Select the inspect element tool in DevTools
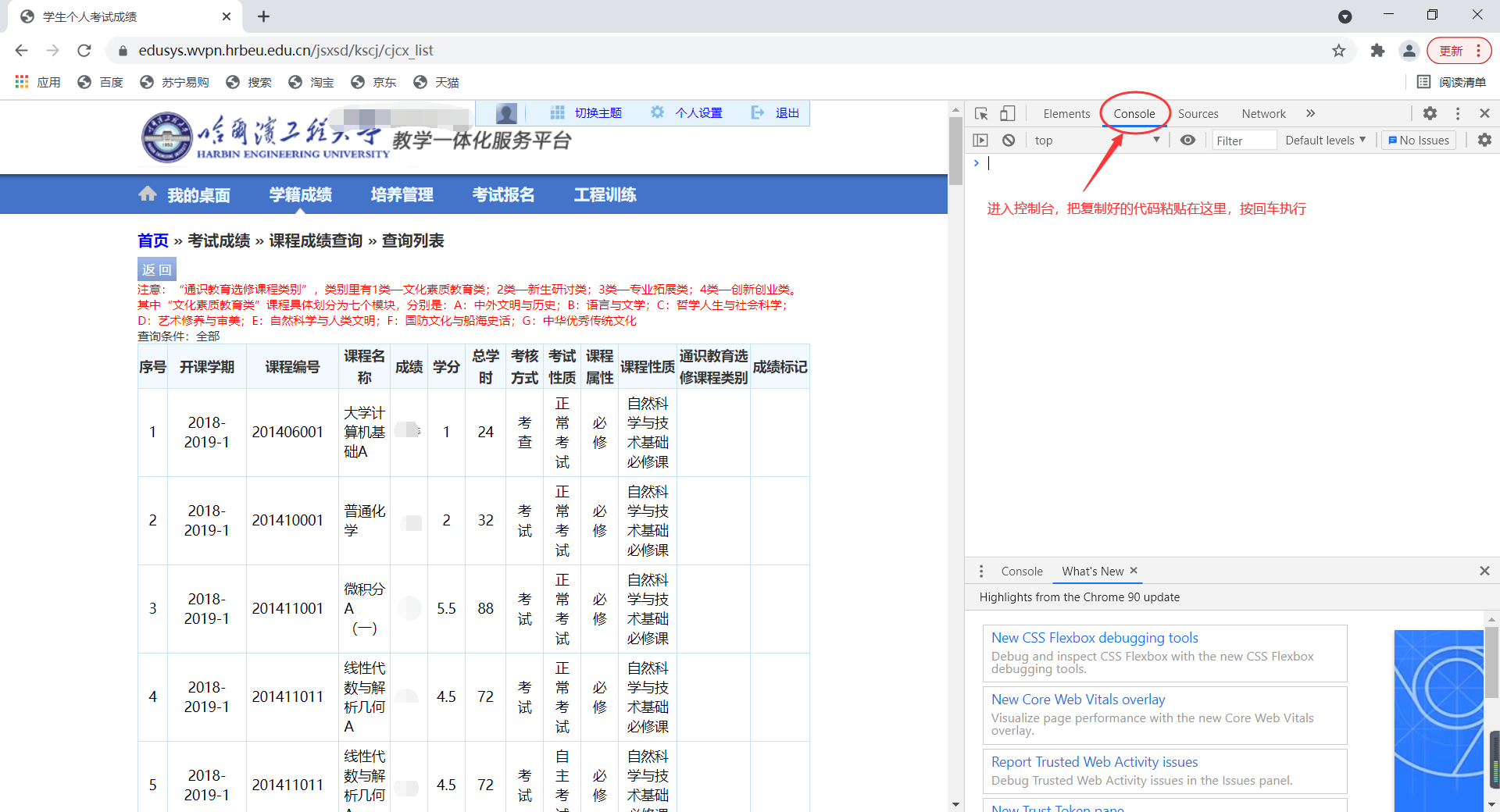Image resolution: width=1500 pixels, height=812 pixels. [x=981, y=113]
